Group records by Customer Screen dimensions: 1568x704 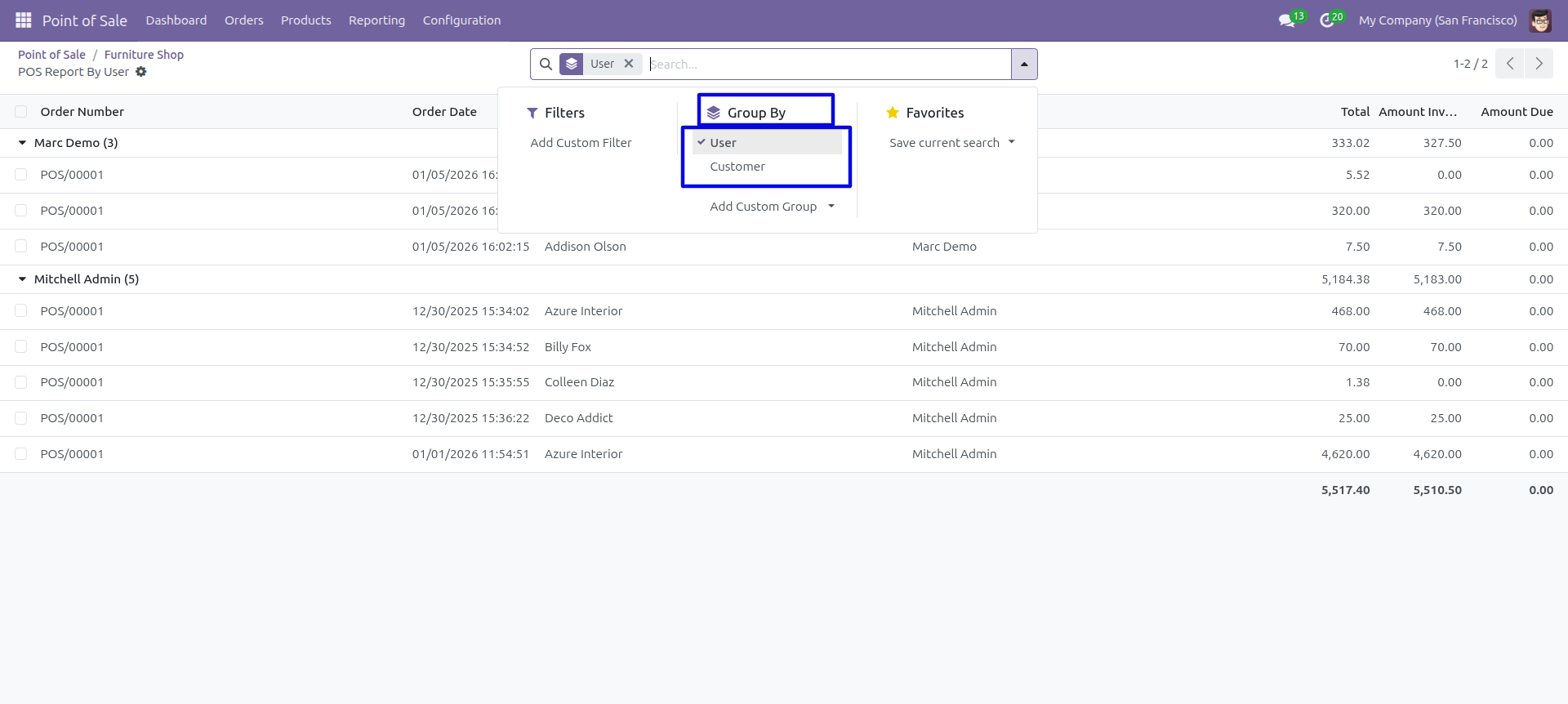(767, 167)
